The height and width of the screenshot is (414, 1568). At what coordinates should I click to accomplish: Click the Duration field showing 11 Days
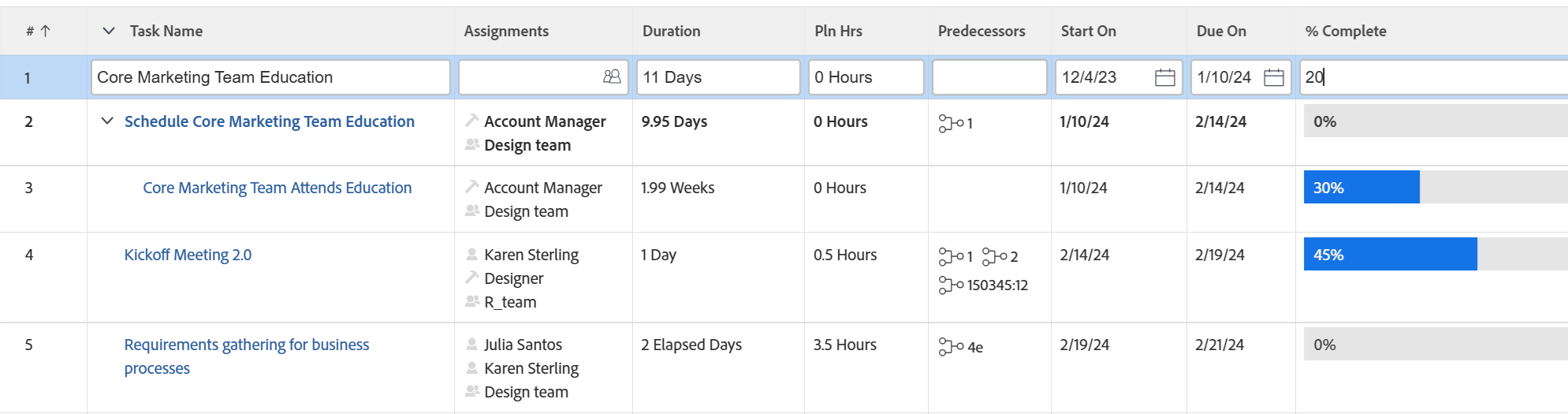pyautogui.click(x=718, y=77)
